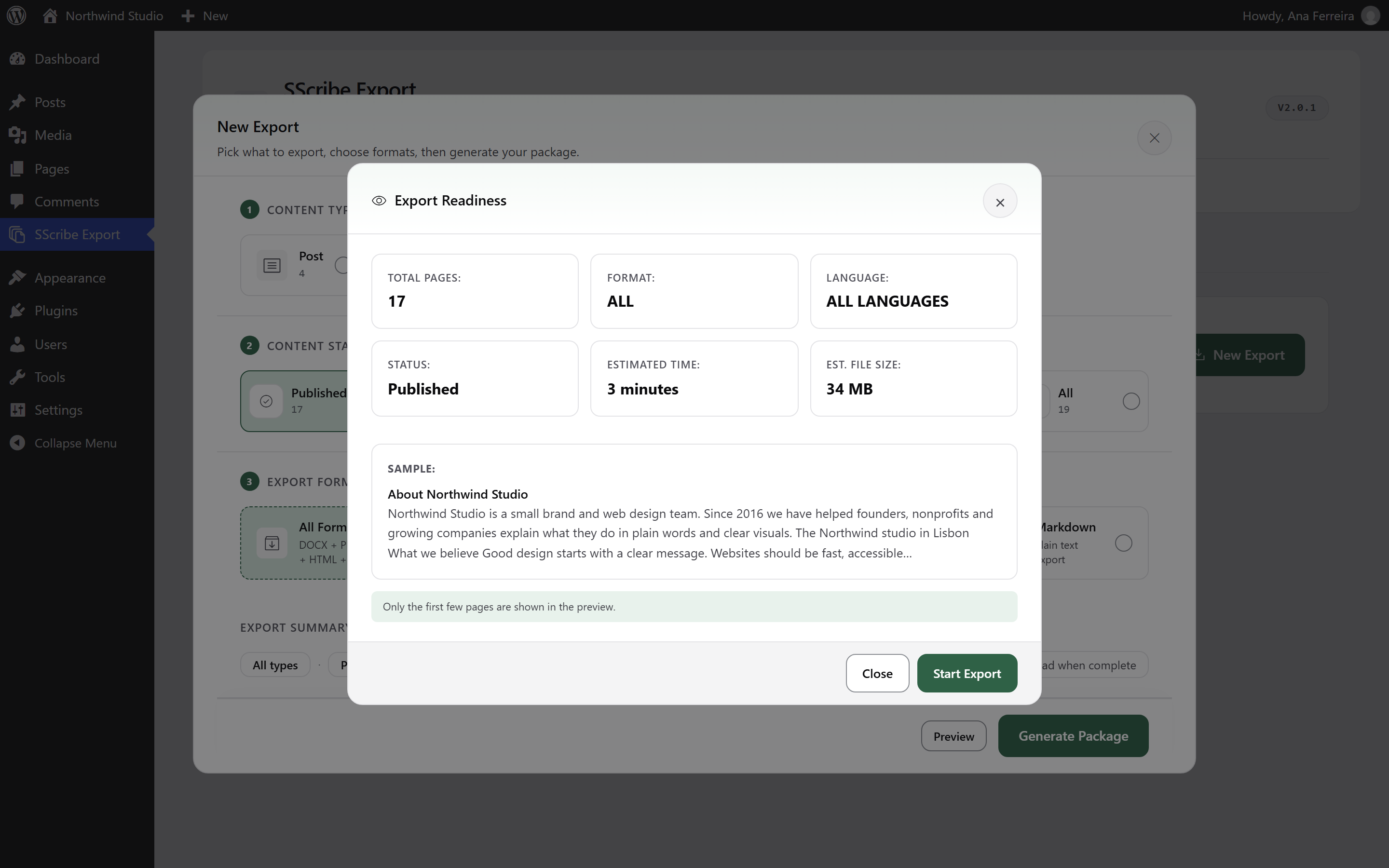Click the SScribe Export sidebar icon
Screen dimensions: 1389x868
(17, 234)
